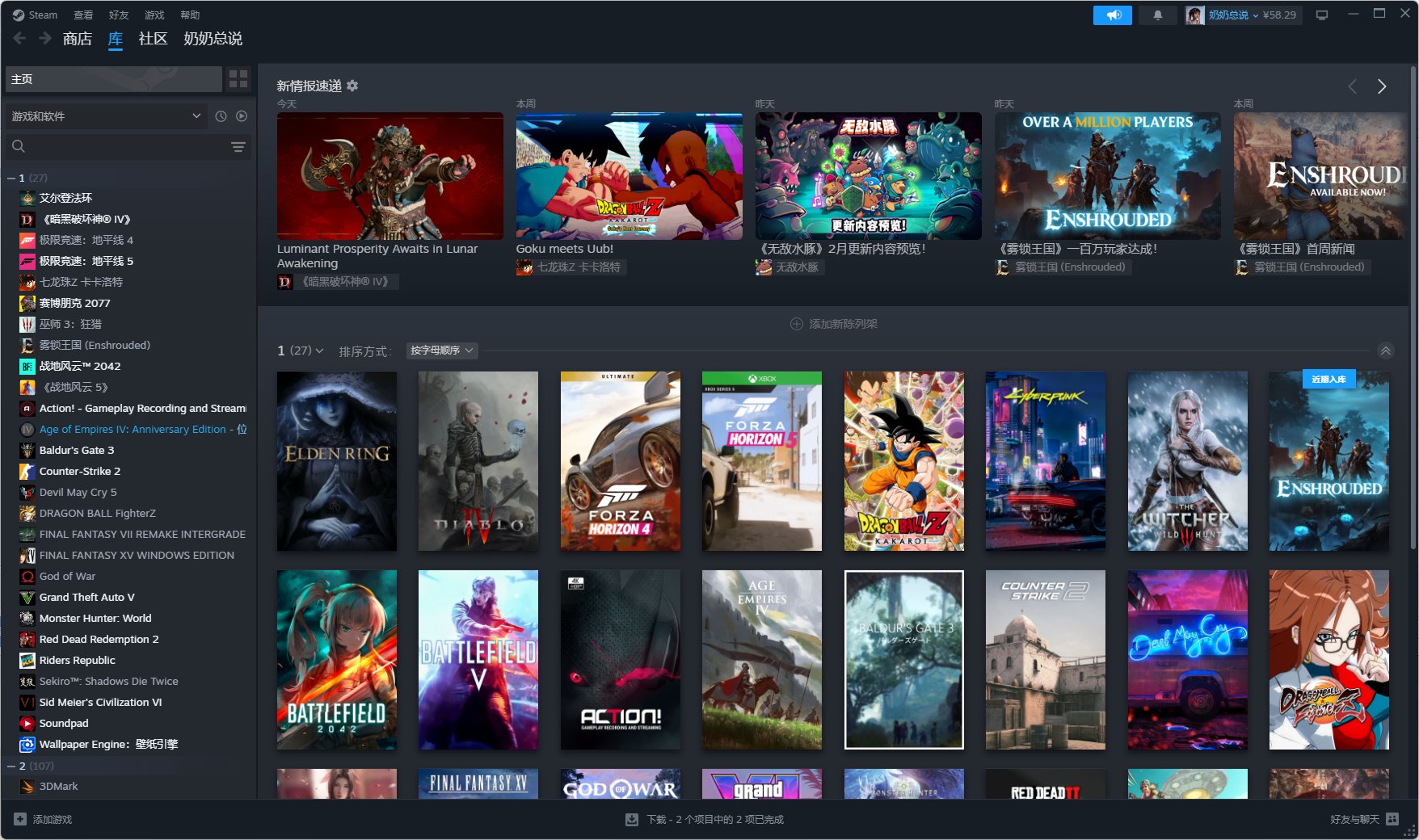Click 添加游戏 at the bottom left

click(x=44, y=819)
